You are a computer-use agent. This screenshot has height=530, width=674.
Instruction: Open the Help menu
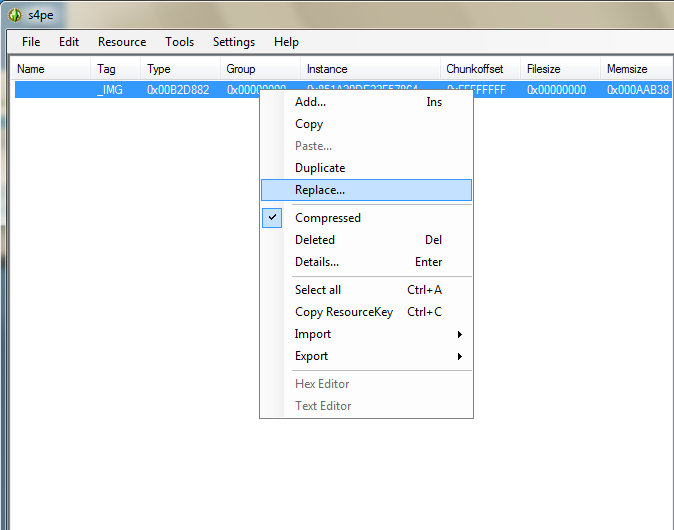[x=286, y=42]
